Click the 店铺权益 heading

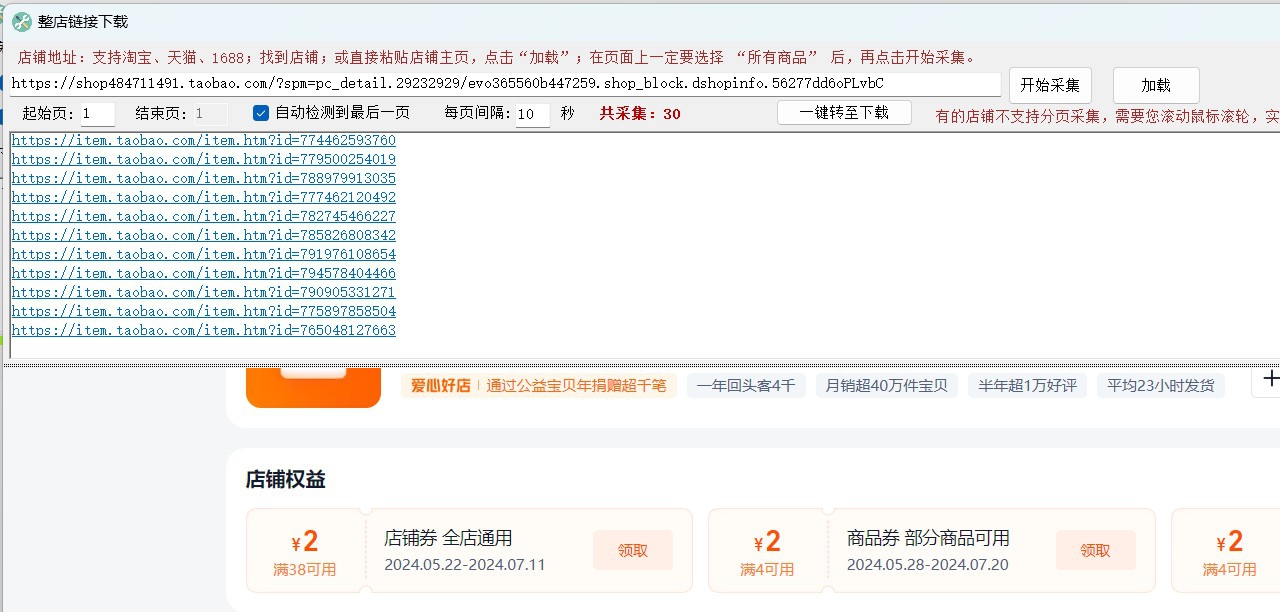[x=286, y=480]
